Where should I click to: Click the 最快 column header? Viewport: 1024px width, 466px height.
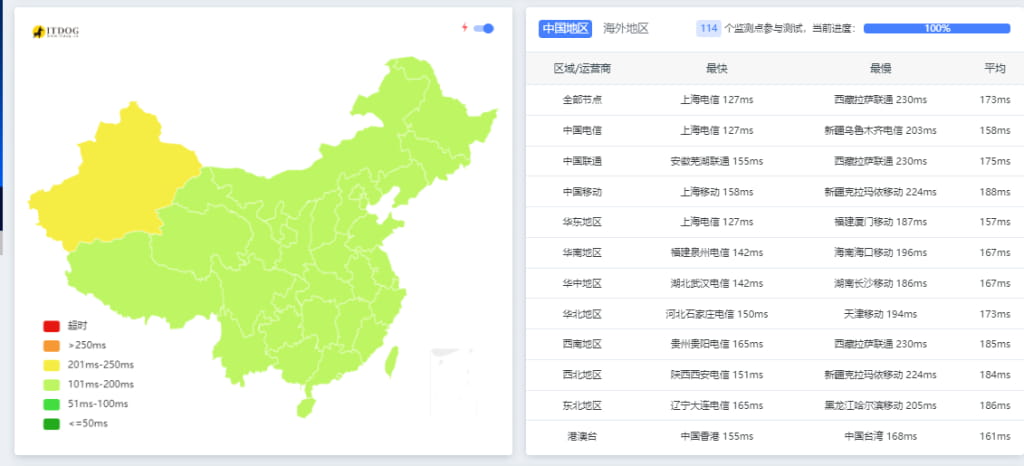click(x=716, y=69)
